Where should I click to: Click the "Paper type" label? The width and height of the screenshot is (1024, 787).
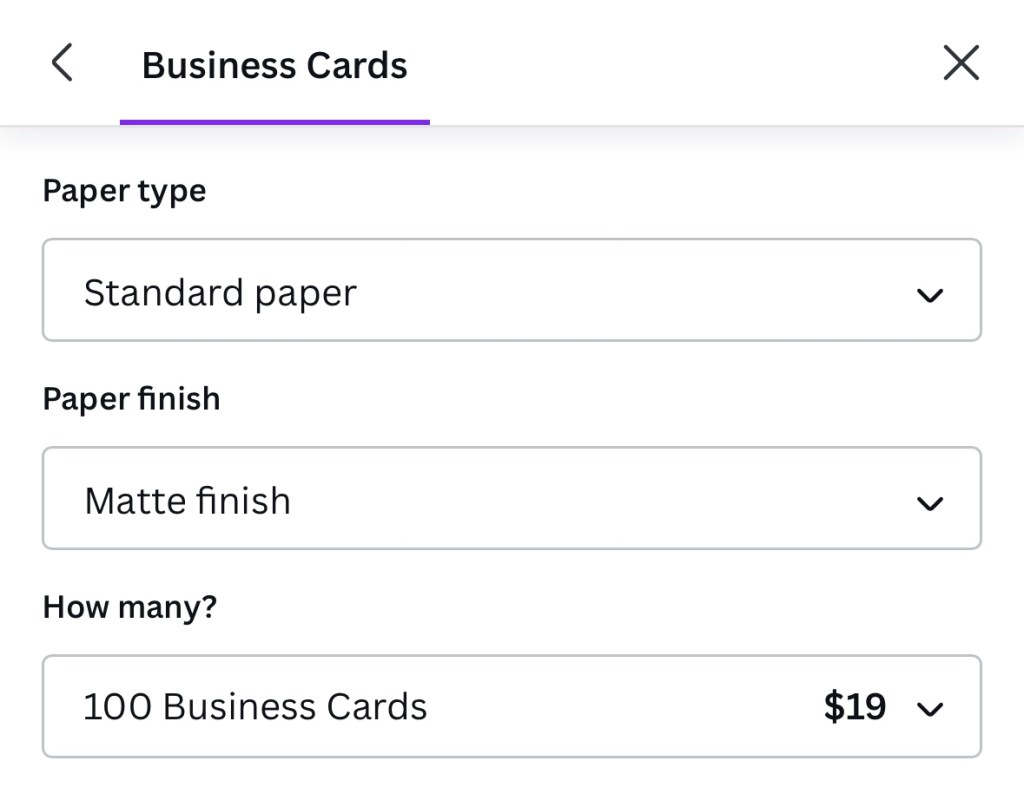124,191
